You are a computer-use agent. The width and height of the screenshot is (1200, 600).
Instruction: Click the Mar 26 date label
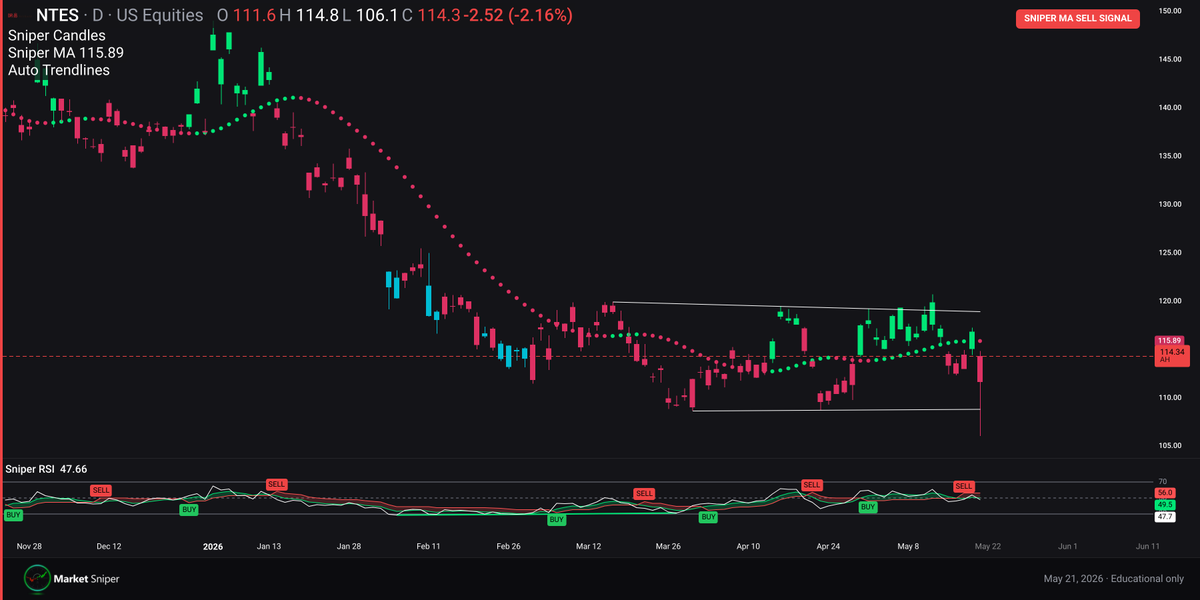click(669, 547)
